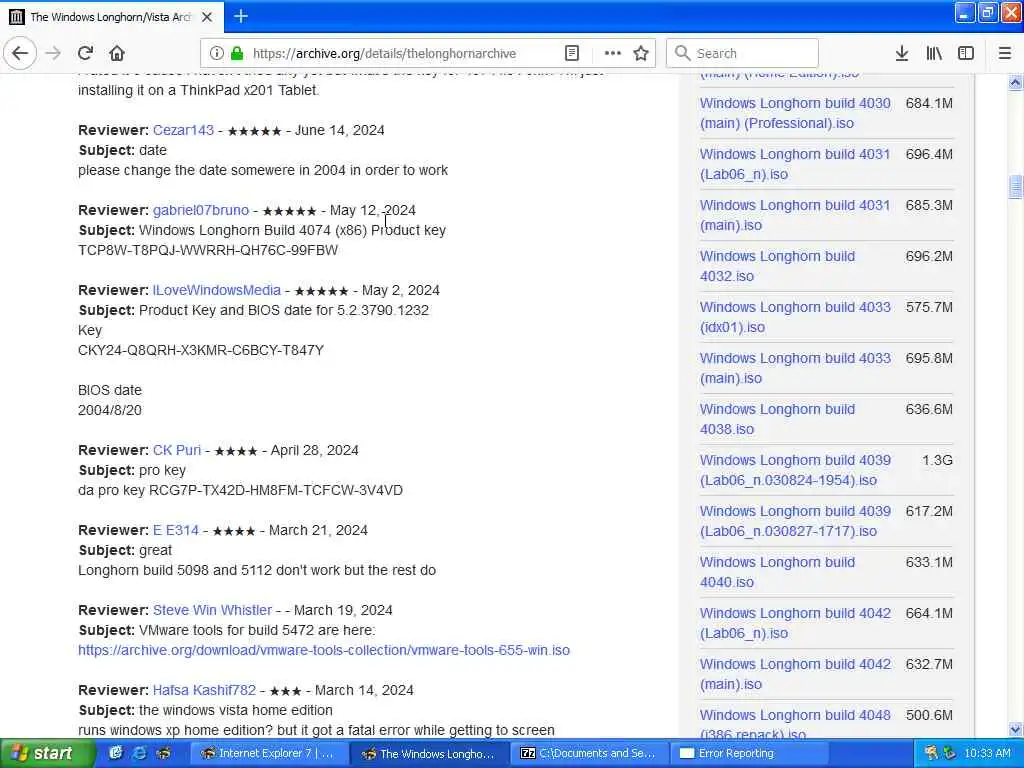1024x768 pixels.
Task: Open reviewer gabriel07bruno profile link
Action: click(200, 210)
